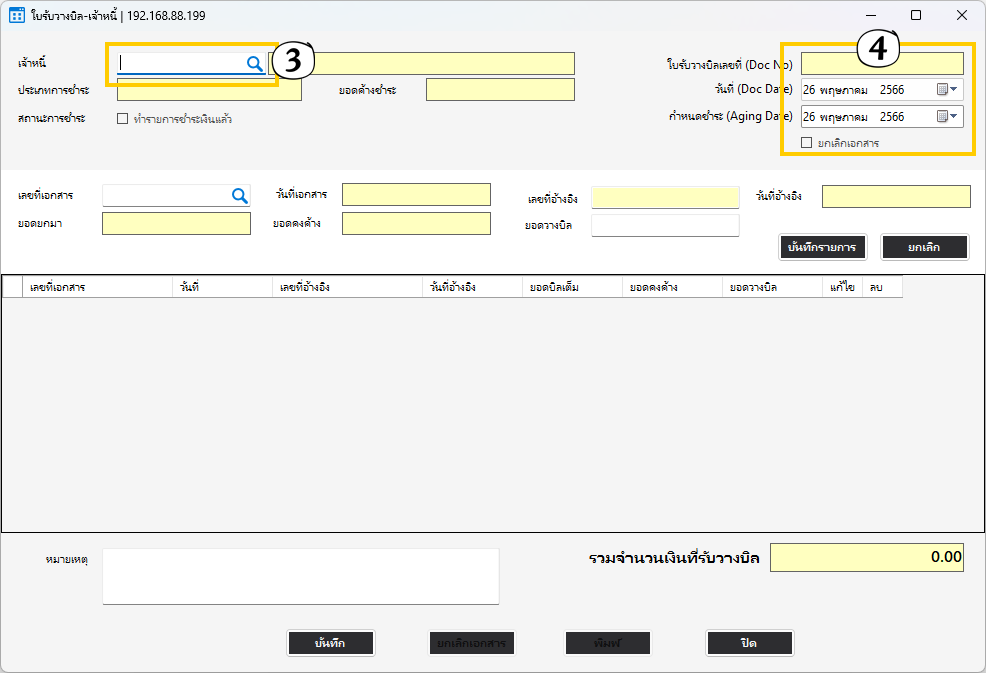Viewport: 986px width, 673px height.
Task: Click the bottom บันทึก save button
Action: (330, 643)
